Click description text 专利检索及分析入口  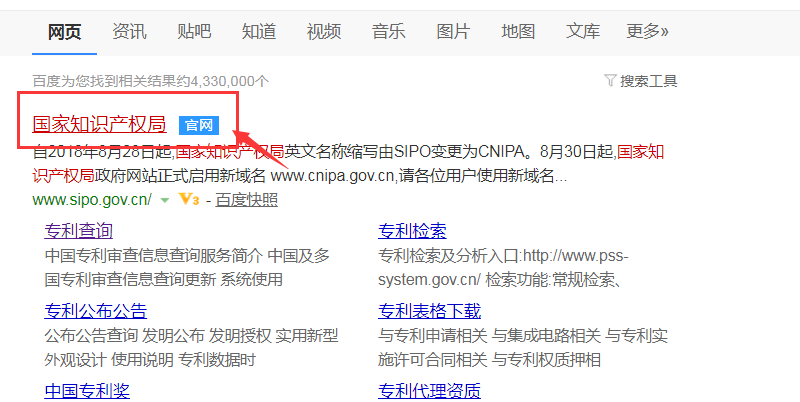tap(448, 256)
